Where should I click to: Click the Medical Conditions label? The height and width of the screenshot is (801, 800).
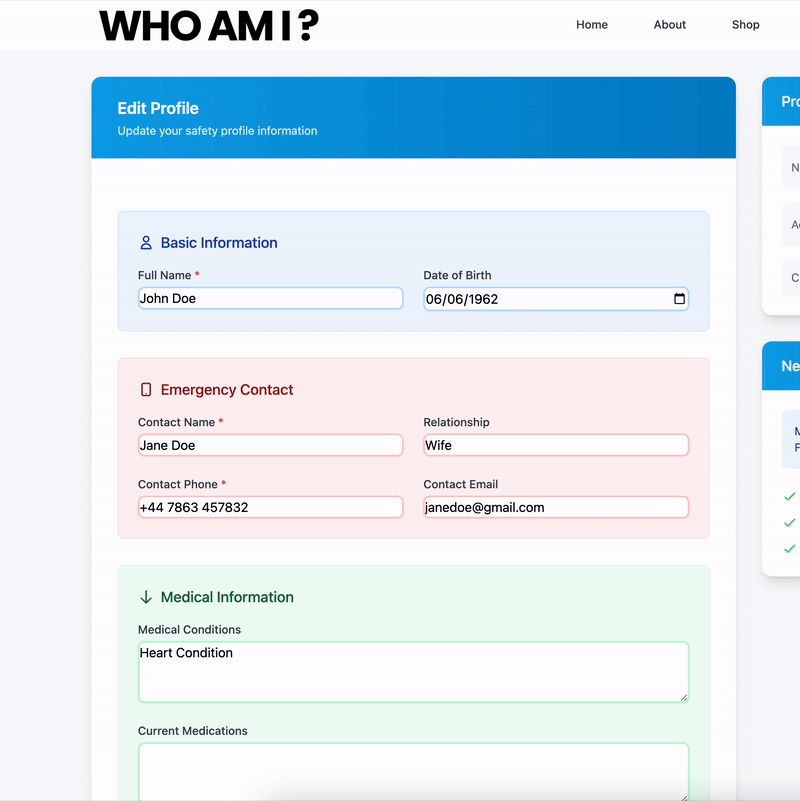[x=190, y=630]
